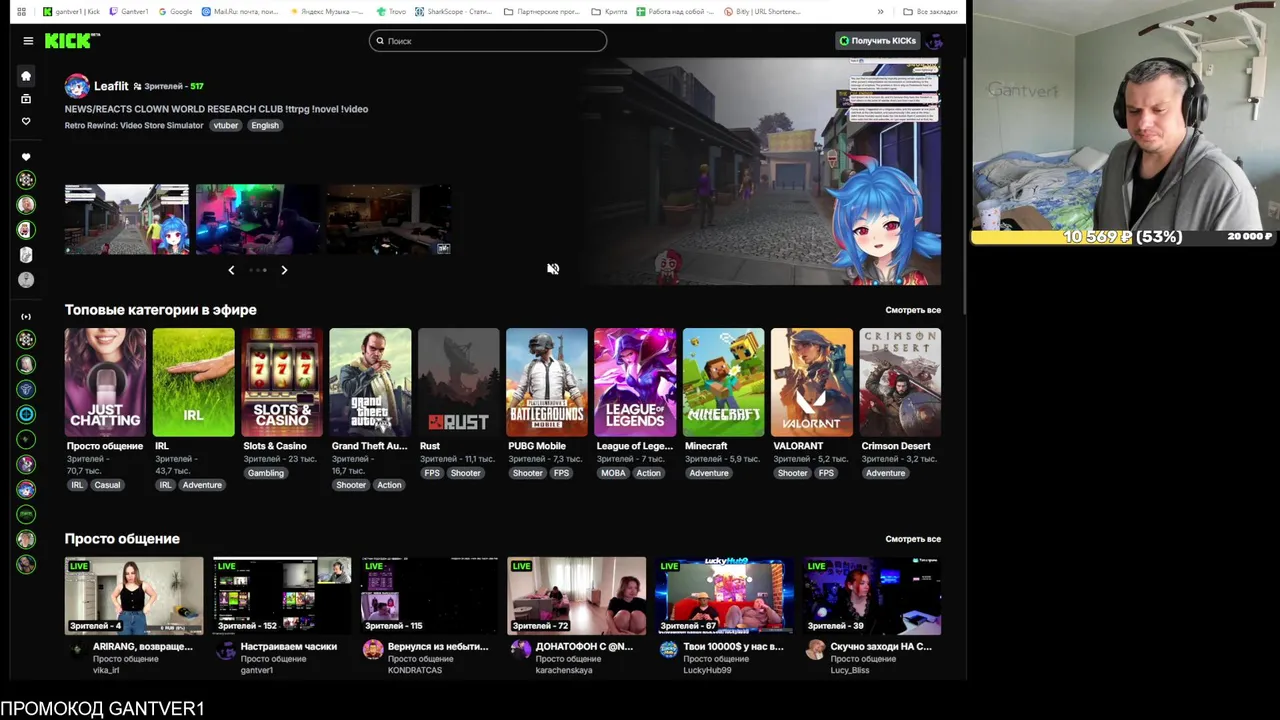Open Leaflit's channel avatar
The image size is (1280, 720).
pos(77,86)
